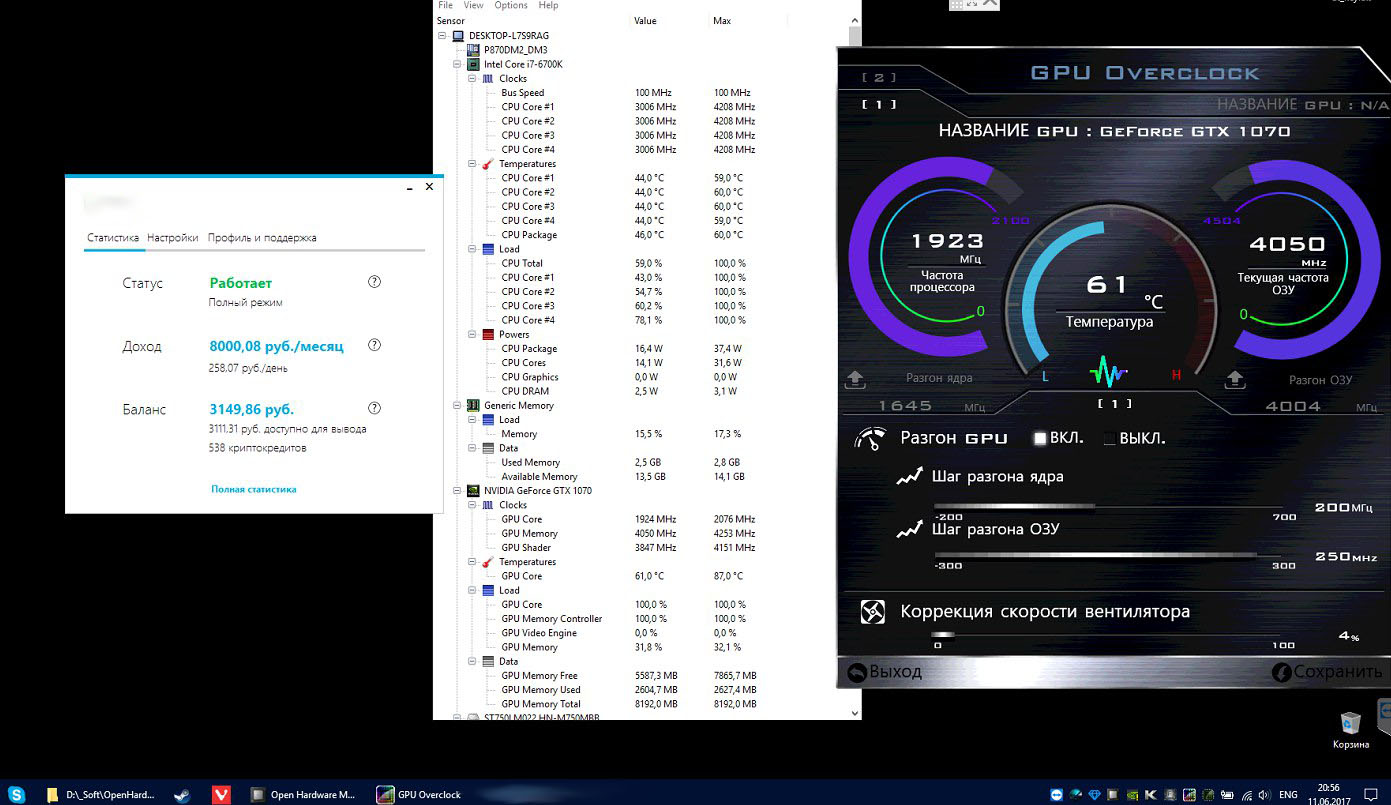1391x805 pixels.
Task: Click the fan speed correction icon
Action: click(873, 612)
